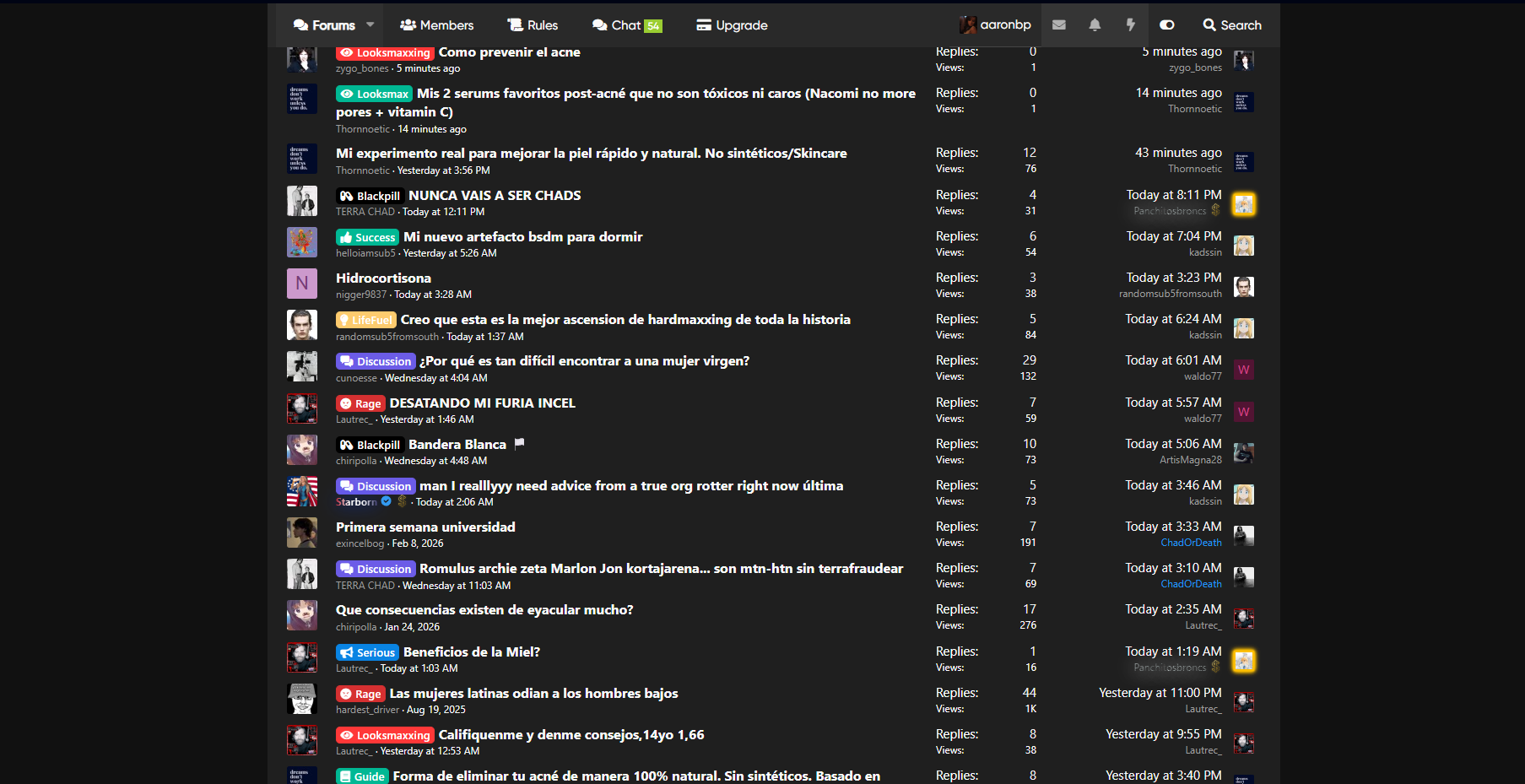The image size is (1525, 784).
Task: Click W avatar for Today at 6:01 AM reply
Action: coord(1244,370)
